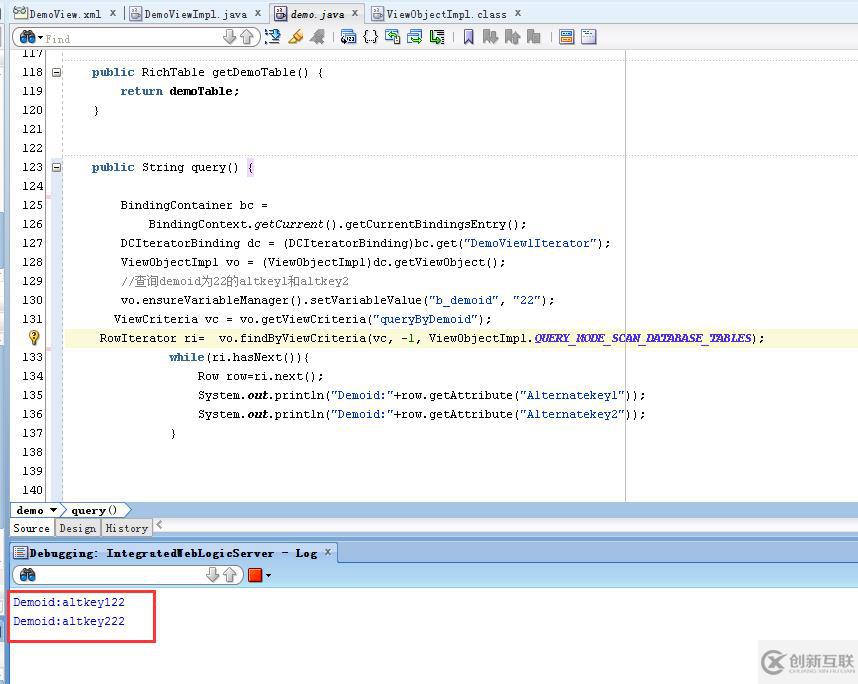Click the Chinese comment on line 129

tap(235, 281)
